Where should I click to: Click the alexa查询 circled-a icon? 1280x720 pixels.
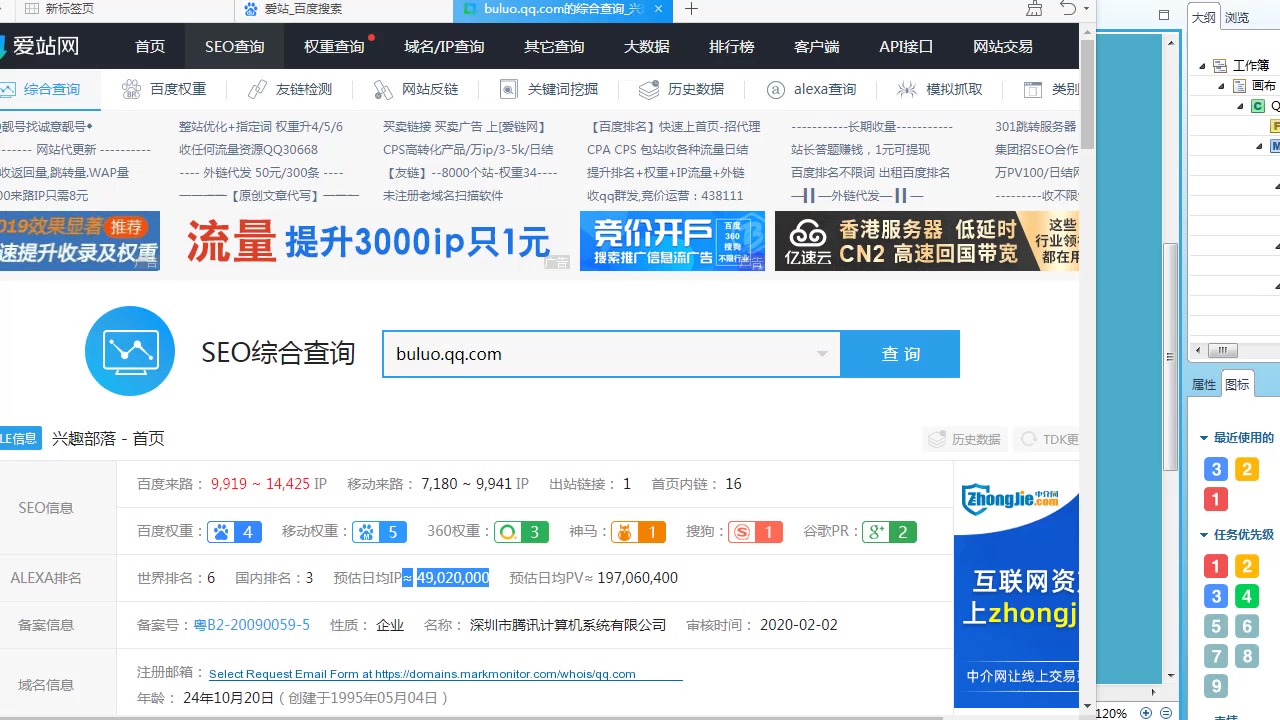click(775, 89)
